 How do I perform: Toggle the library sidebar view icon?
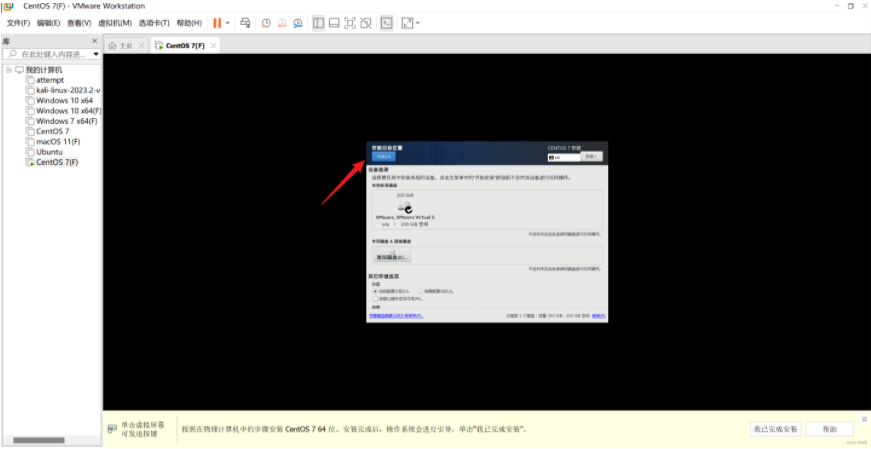coord(318,23)
